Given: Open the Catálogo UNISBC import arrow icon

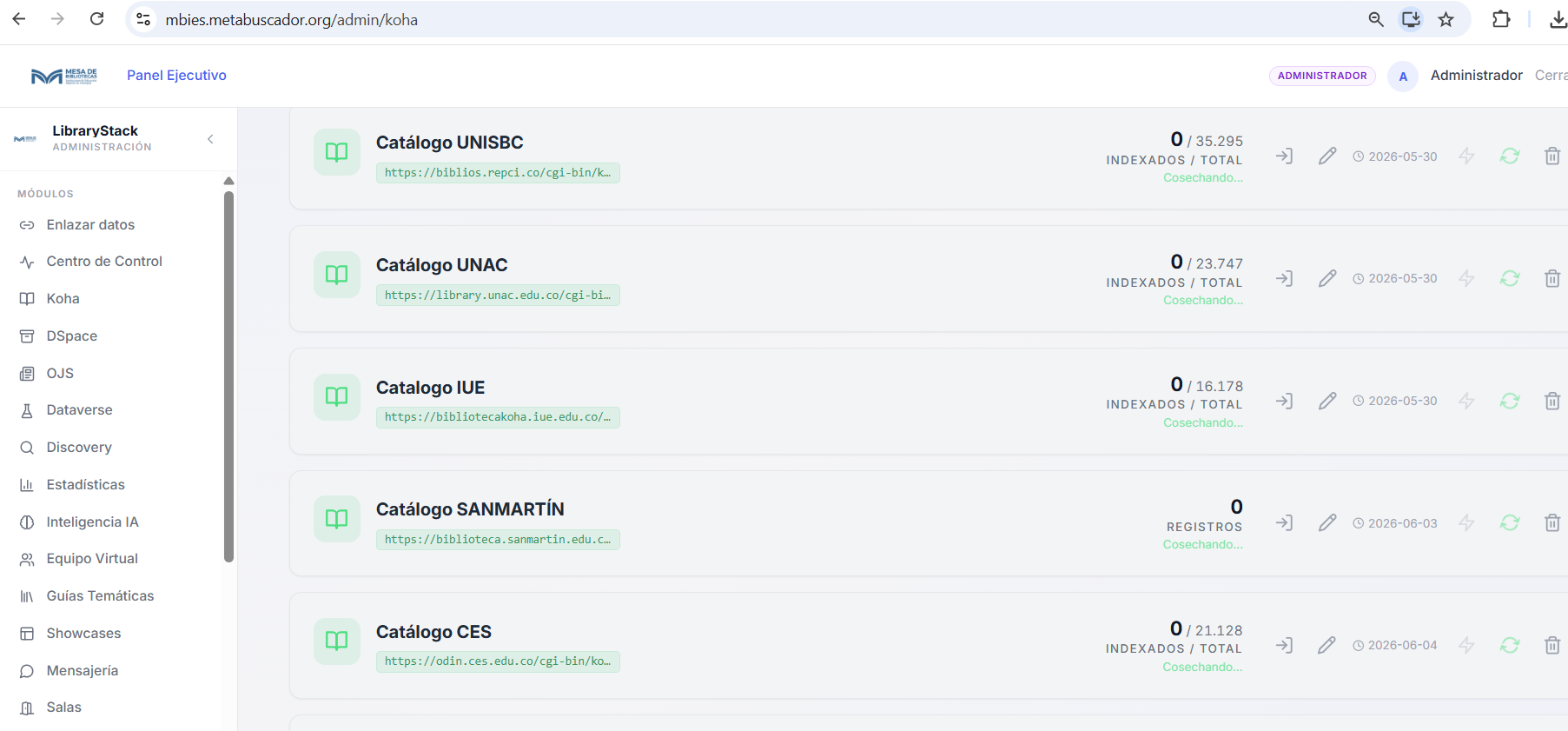Looking at the screenshot, I should pos(1284,156).
